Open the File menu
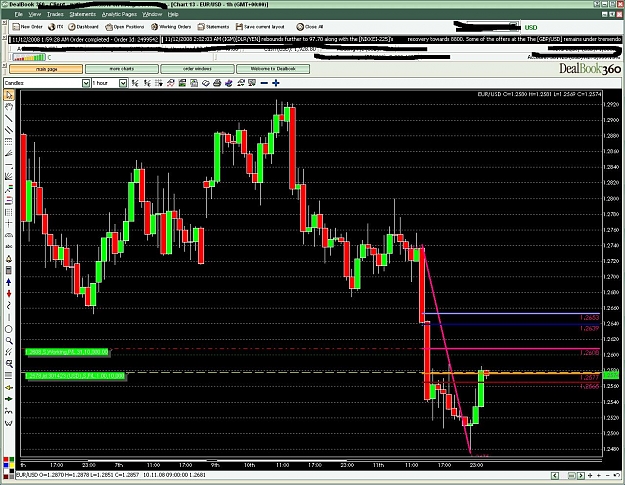 coord(18,14)
